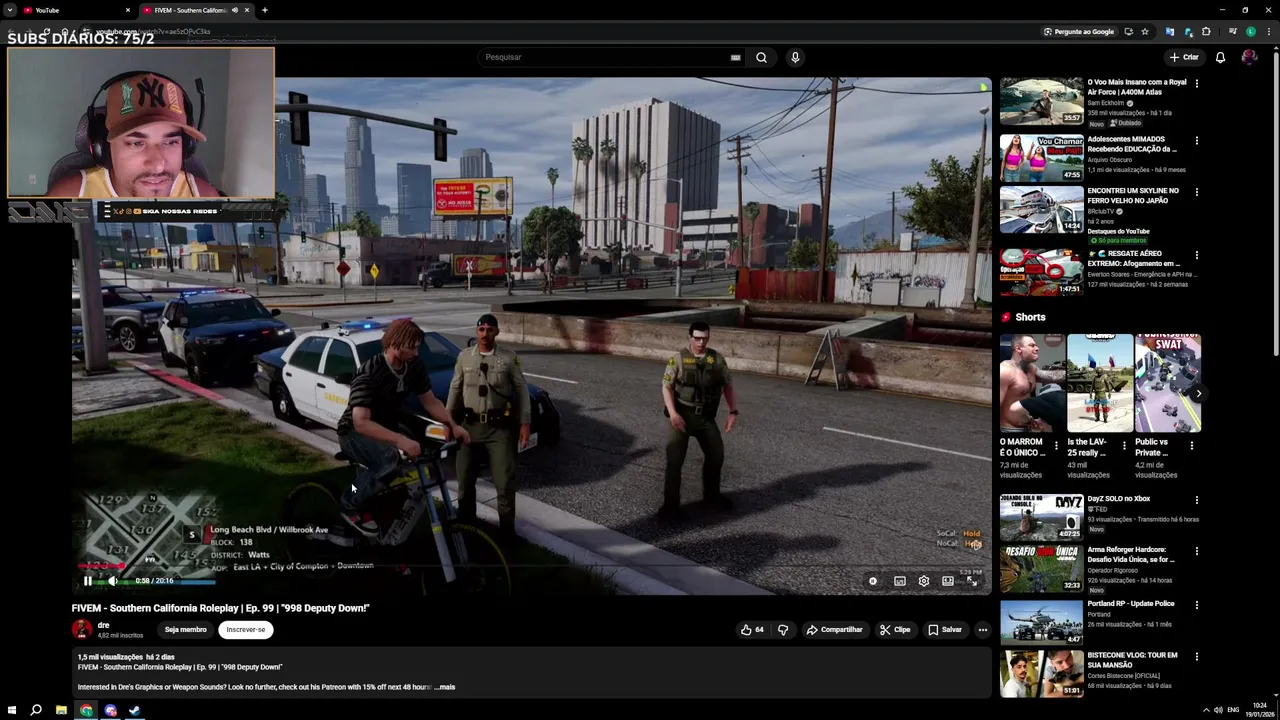Click the Clipe scissors button
Screen dimensions: 1280x720
click(x=895, y=630)
